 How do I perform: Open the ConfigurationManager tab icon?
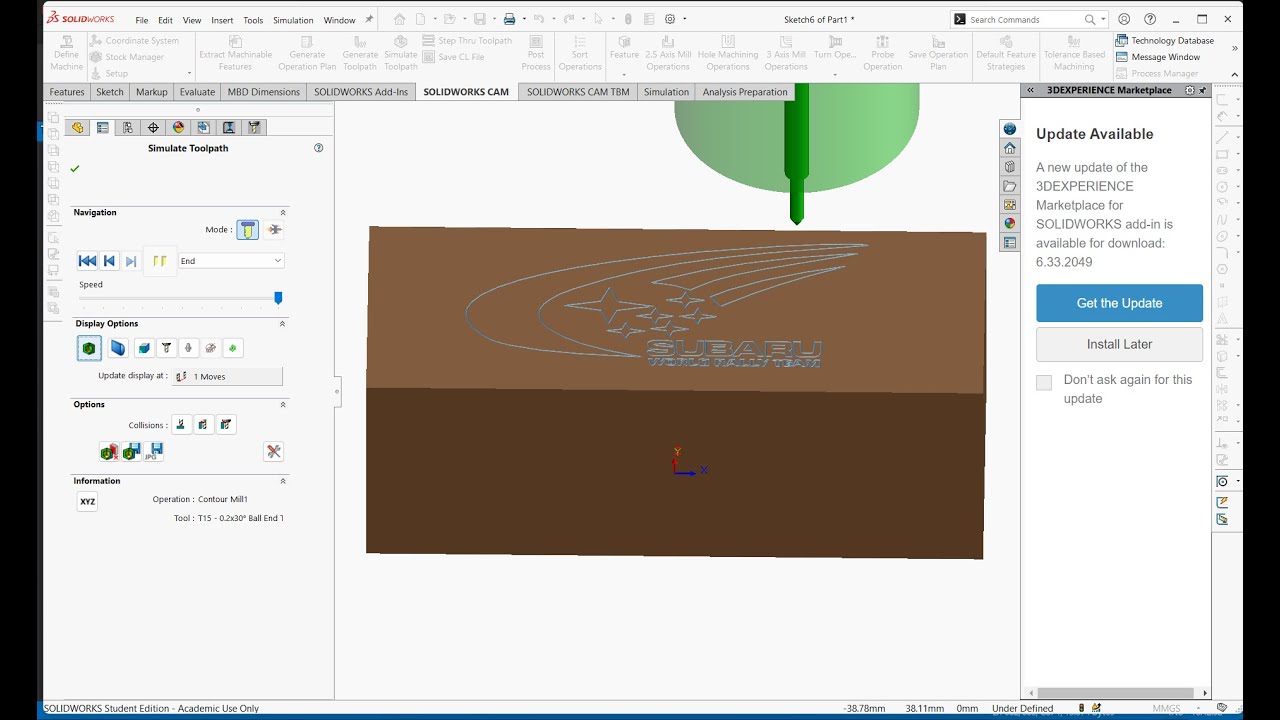click(x=128, y=127)
